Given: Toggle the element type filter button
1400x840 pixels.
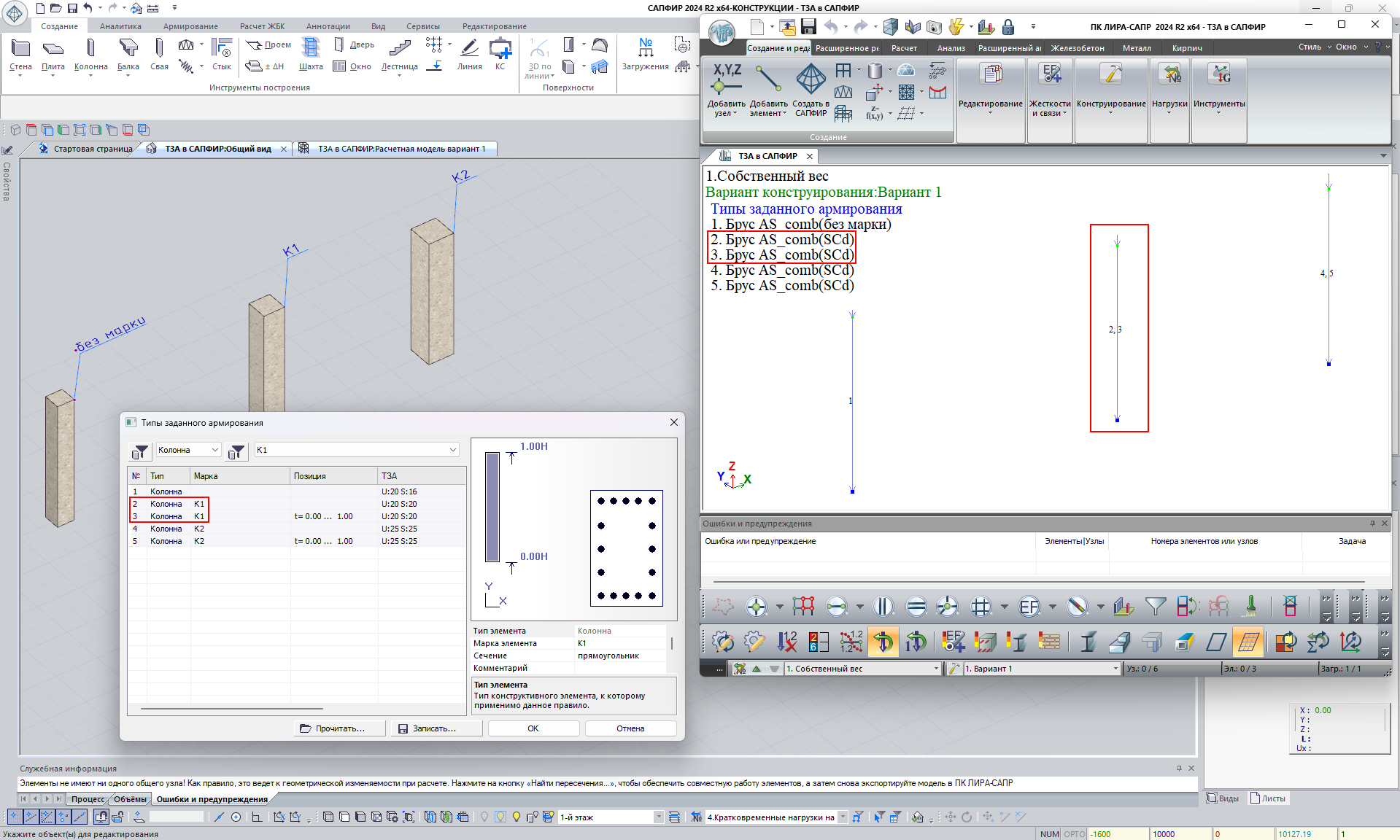Looking at the screenshot, I should [x=140, y=451].
